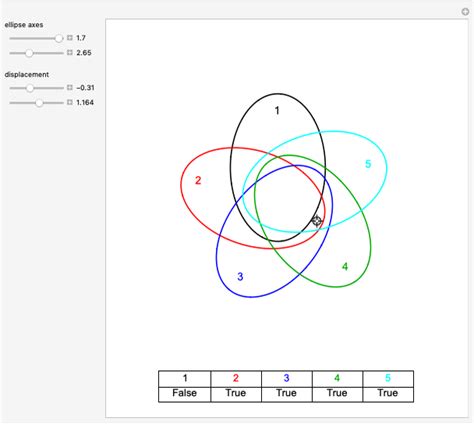Click the cyan ellipse label 5
This screenshot has height=425, width=474.
(x=368, y=164)
